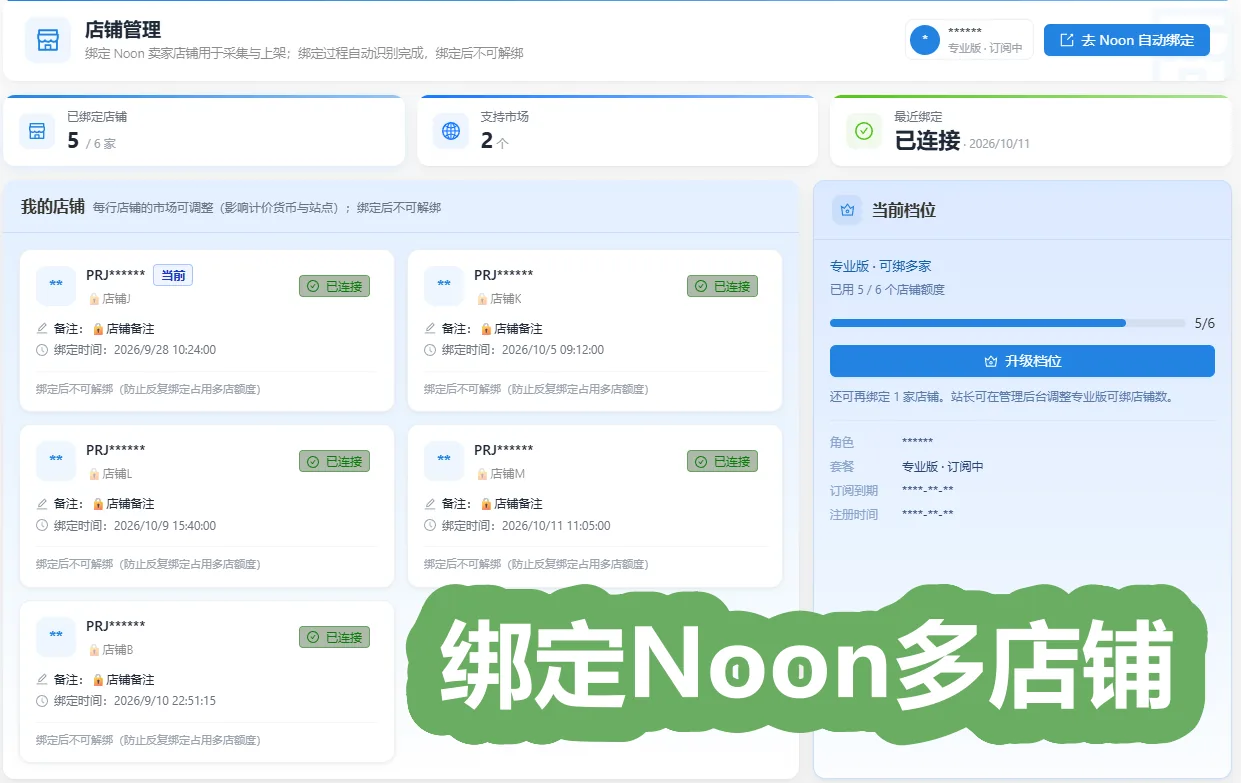Click the blue round user avatar icon
Screen dimensions: 1241x783
click(925, 40)
